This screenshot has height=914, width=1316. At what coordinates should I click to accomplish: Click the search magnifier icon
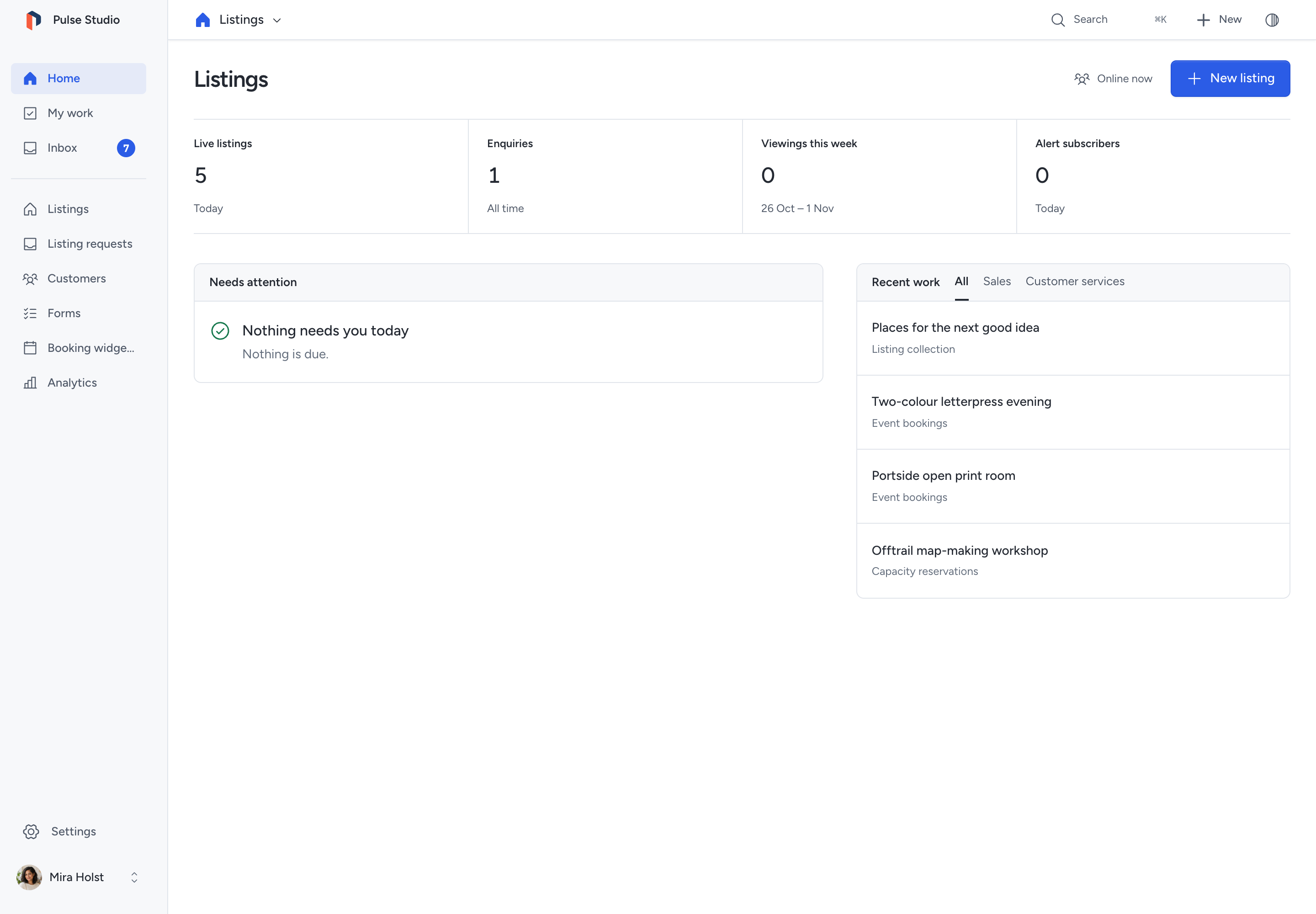pyautogui.click(x=1058, y=20)
